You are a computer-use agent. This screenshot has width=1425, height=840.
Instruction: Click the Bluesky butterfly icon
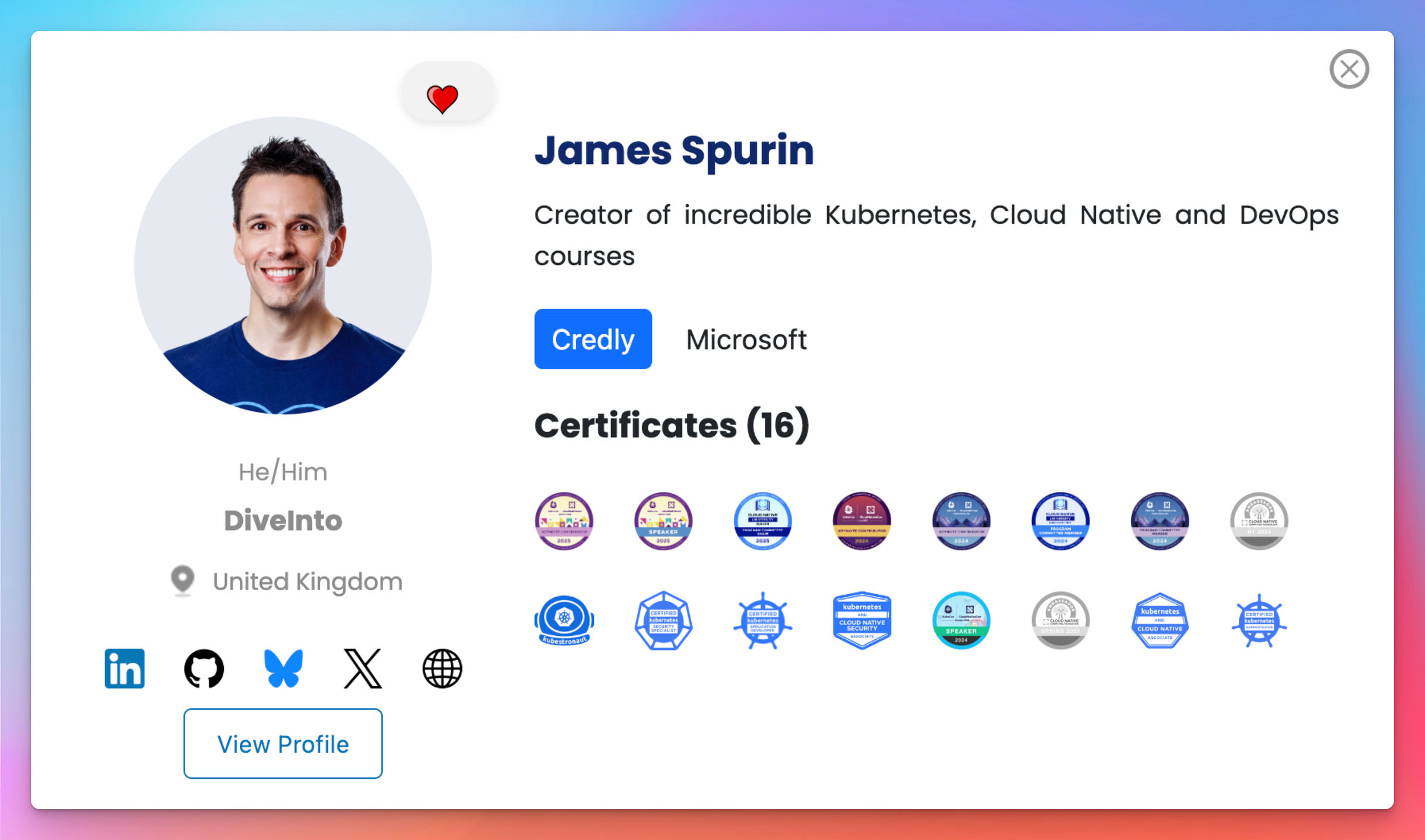283,668
